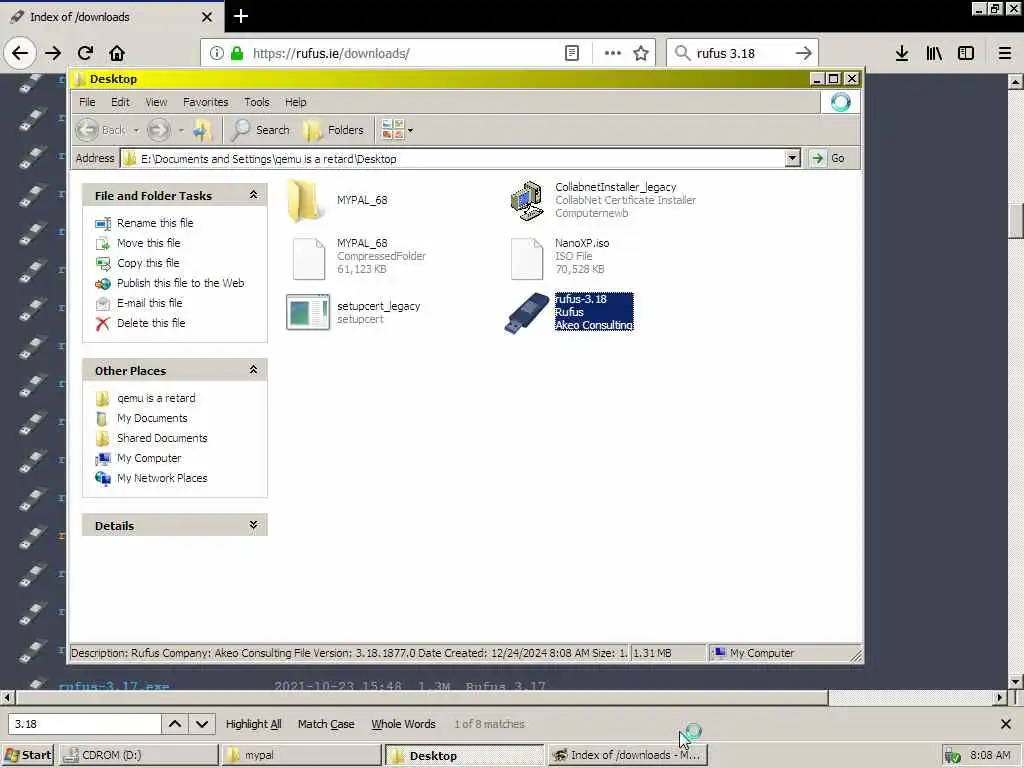Select the rufus-3.18 USB icon
The height and width of the screenshot is (768, 1024).
527,313
